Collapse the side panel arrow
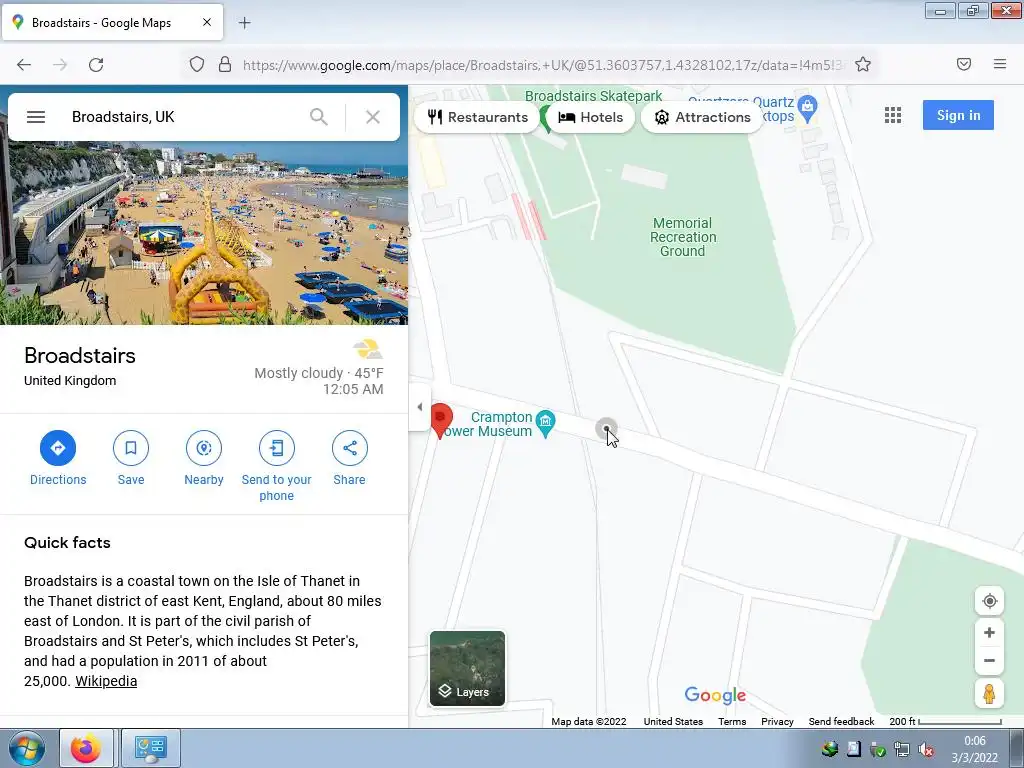 (x=419, y=407)
